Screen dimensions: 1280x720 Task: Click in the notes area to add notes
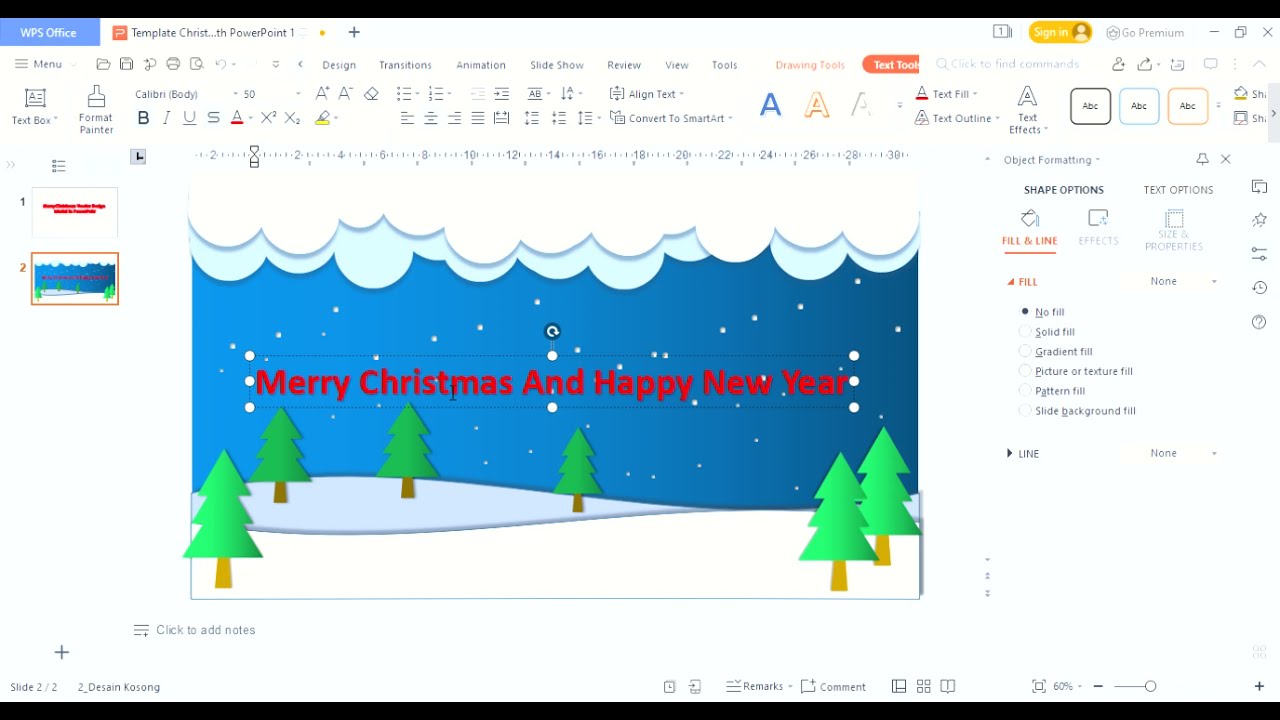tap(205, 630)
